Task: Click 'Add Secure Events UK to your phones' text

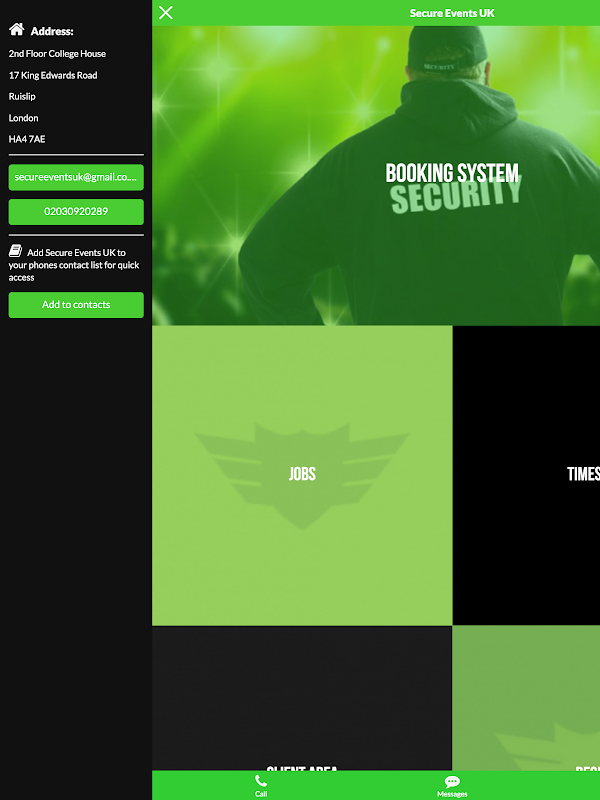Action: (74, 265)
